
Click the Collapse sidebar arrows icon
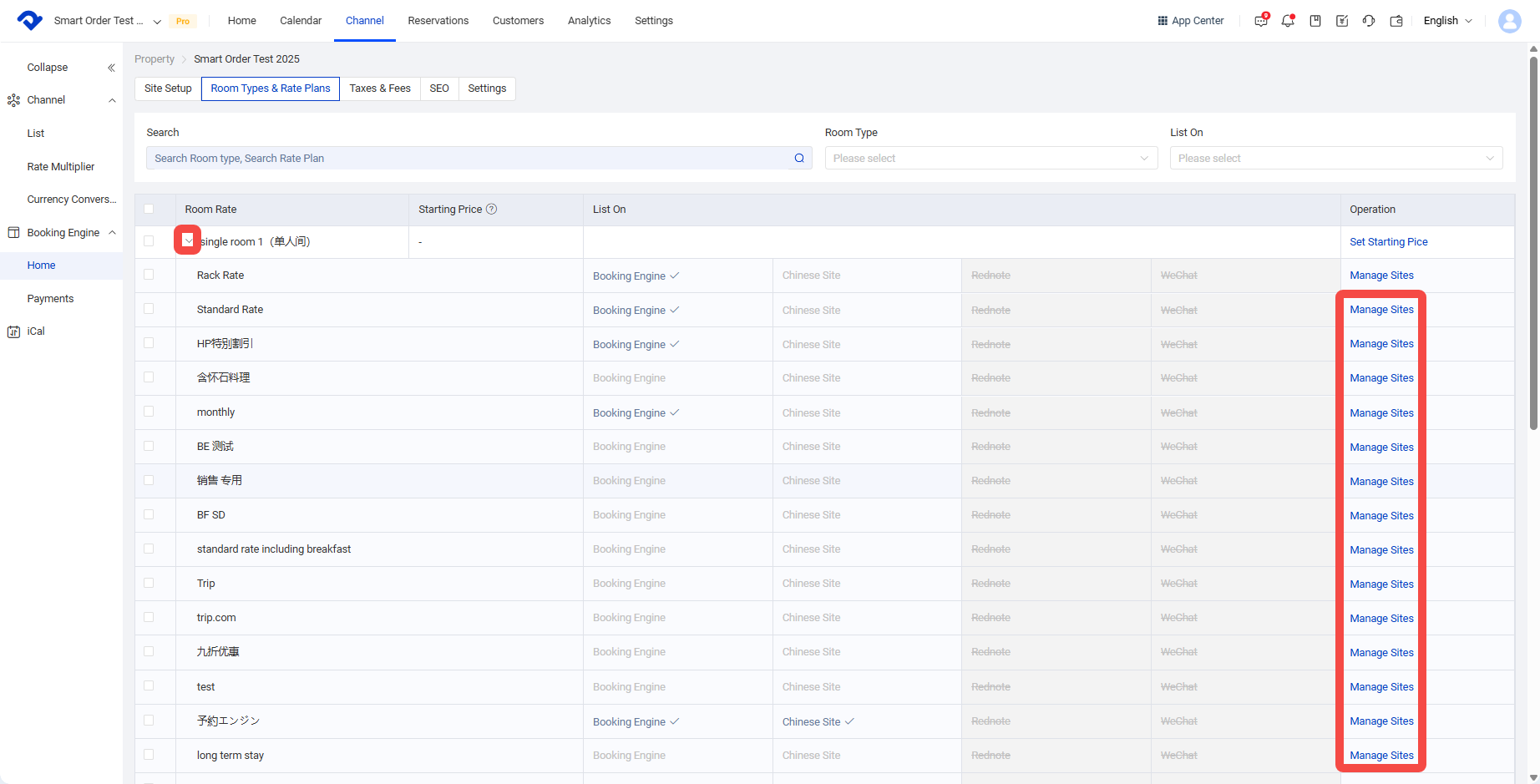tap(111, 68)
